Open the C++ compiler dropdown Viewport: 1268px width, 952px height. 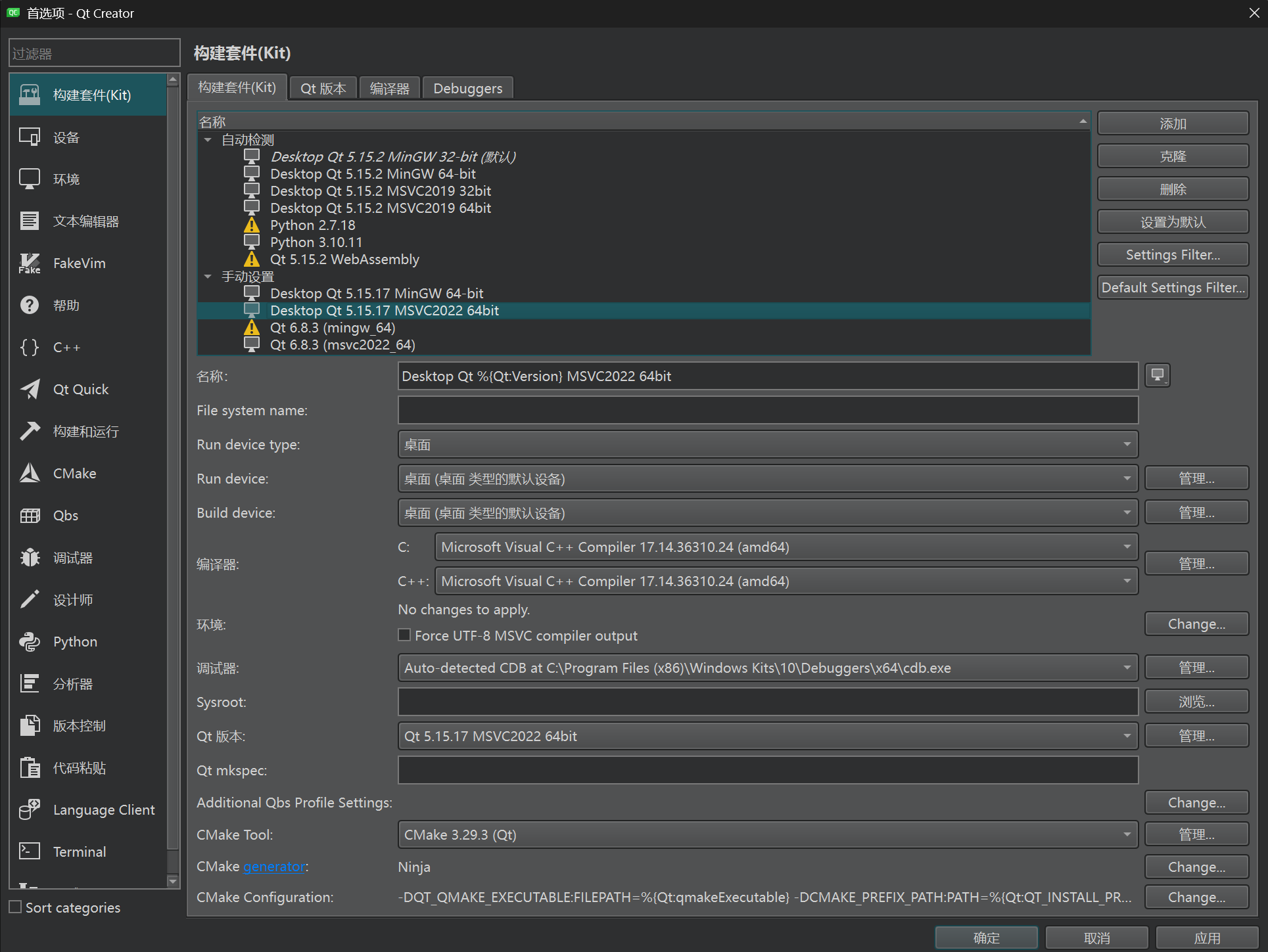coord(786,581)
